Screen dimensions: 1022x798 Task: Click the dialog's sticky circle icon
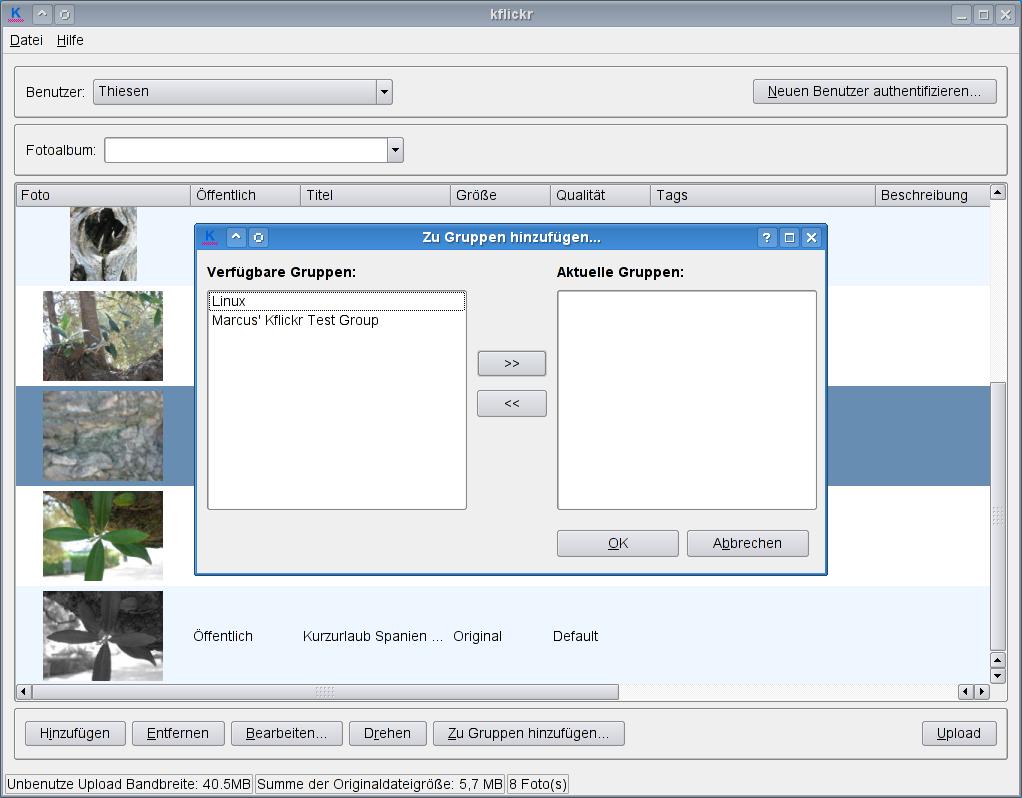coord(259,237)
